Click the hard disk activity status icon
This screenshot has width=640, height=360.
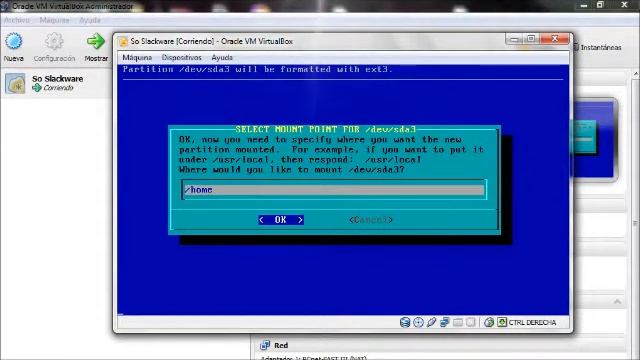pyautogui.click(x=405, y=322)
